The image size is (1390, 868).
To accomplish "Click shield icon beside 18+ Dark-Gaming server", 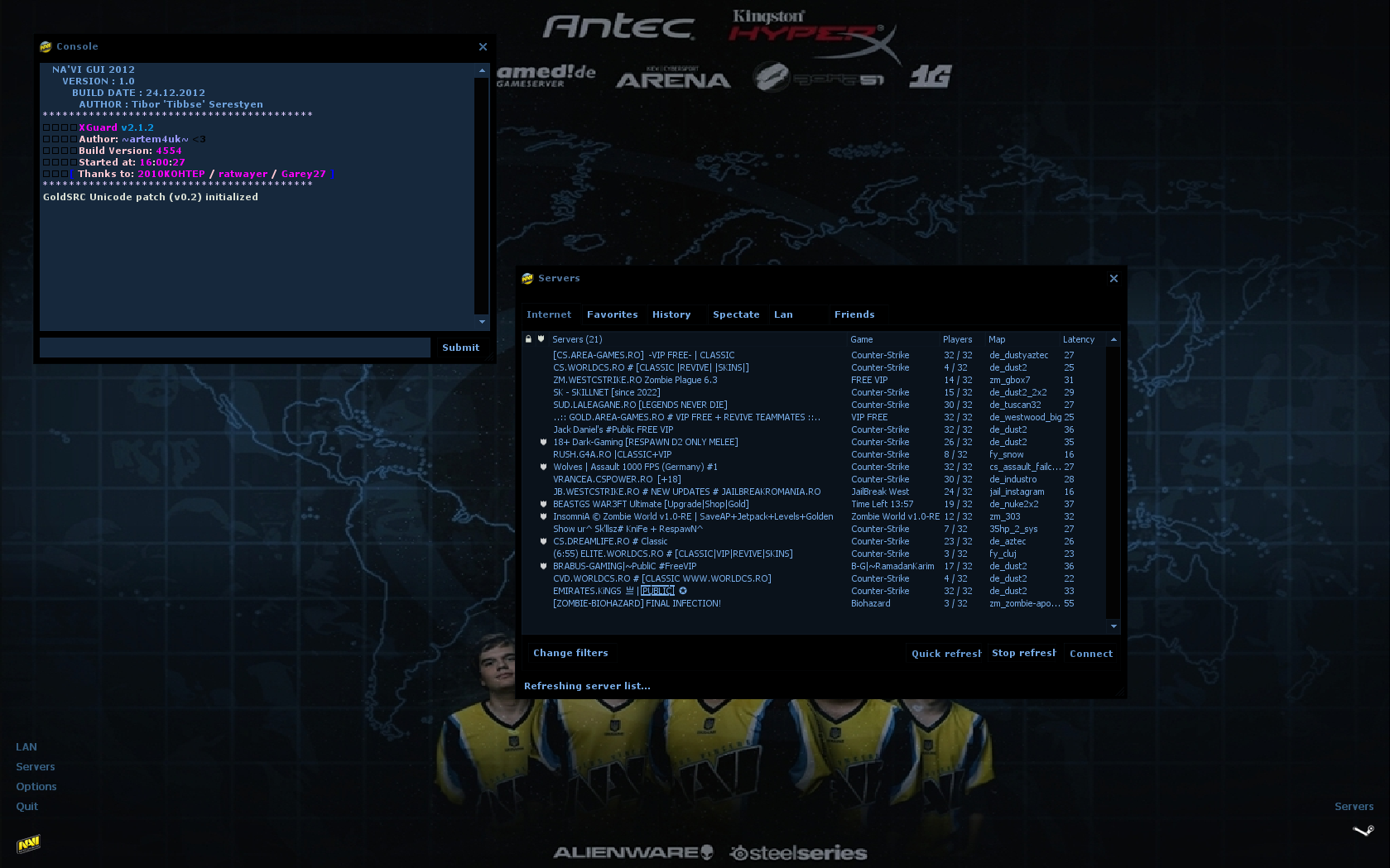I will 544,442.
